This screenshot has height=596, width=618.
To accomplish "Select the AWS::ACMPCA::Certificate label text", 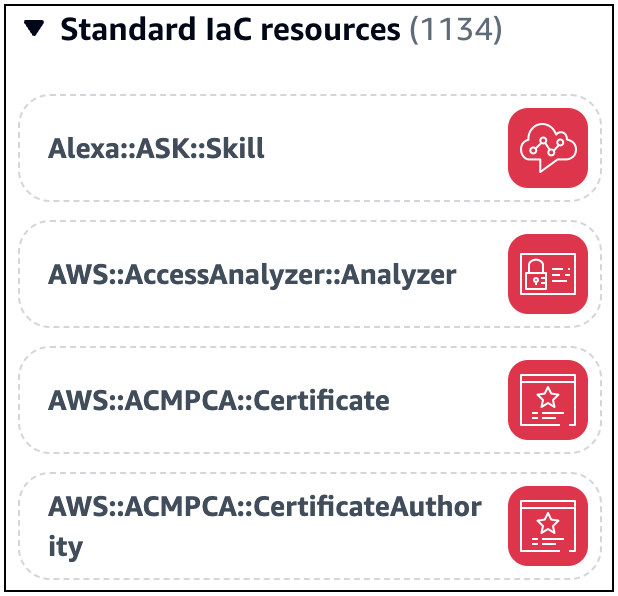I will point(218,401).
